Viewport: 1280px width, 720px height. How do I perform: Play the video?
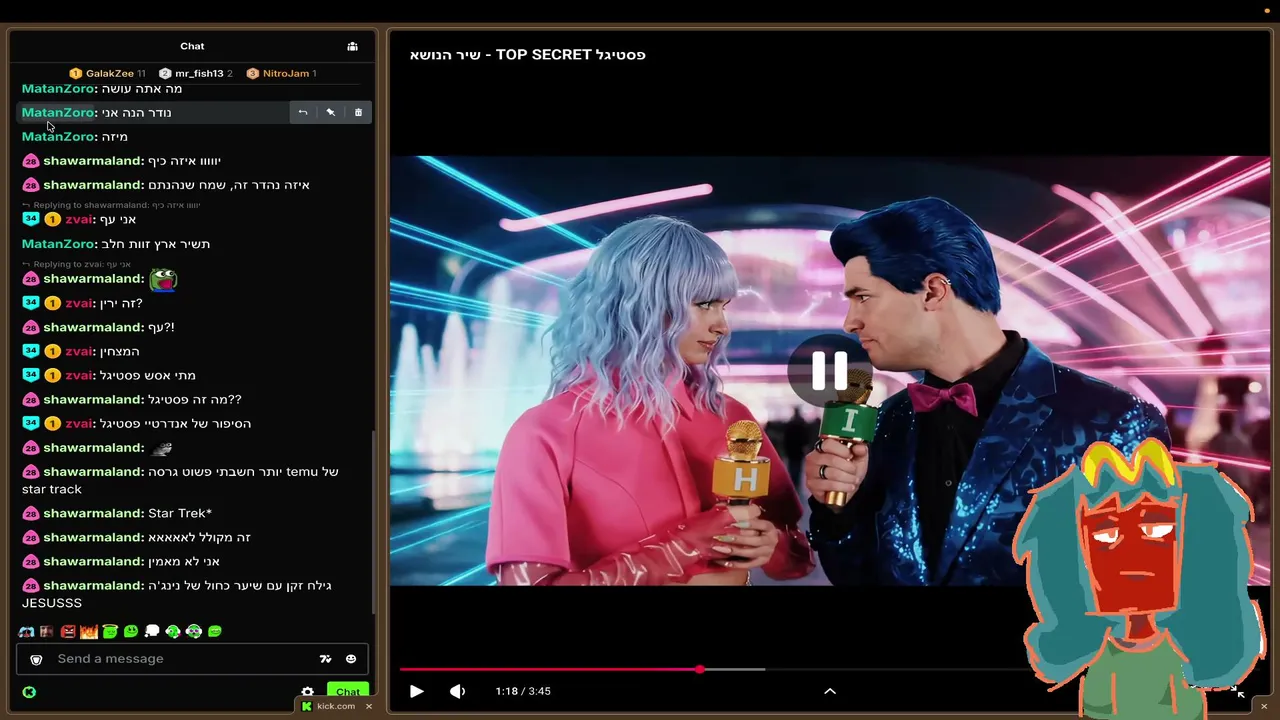point(416,691)
